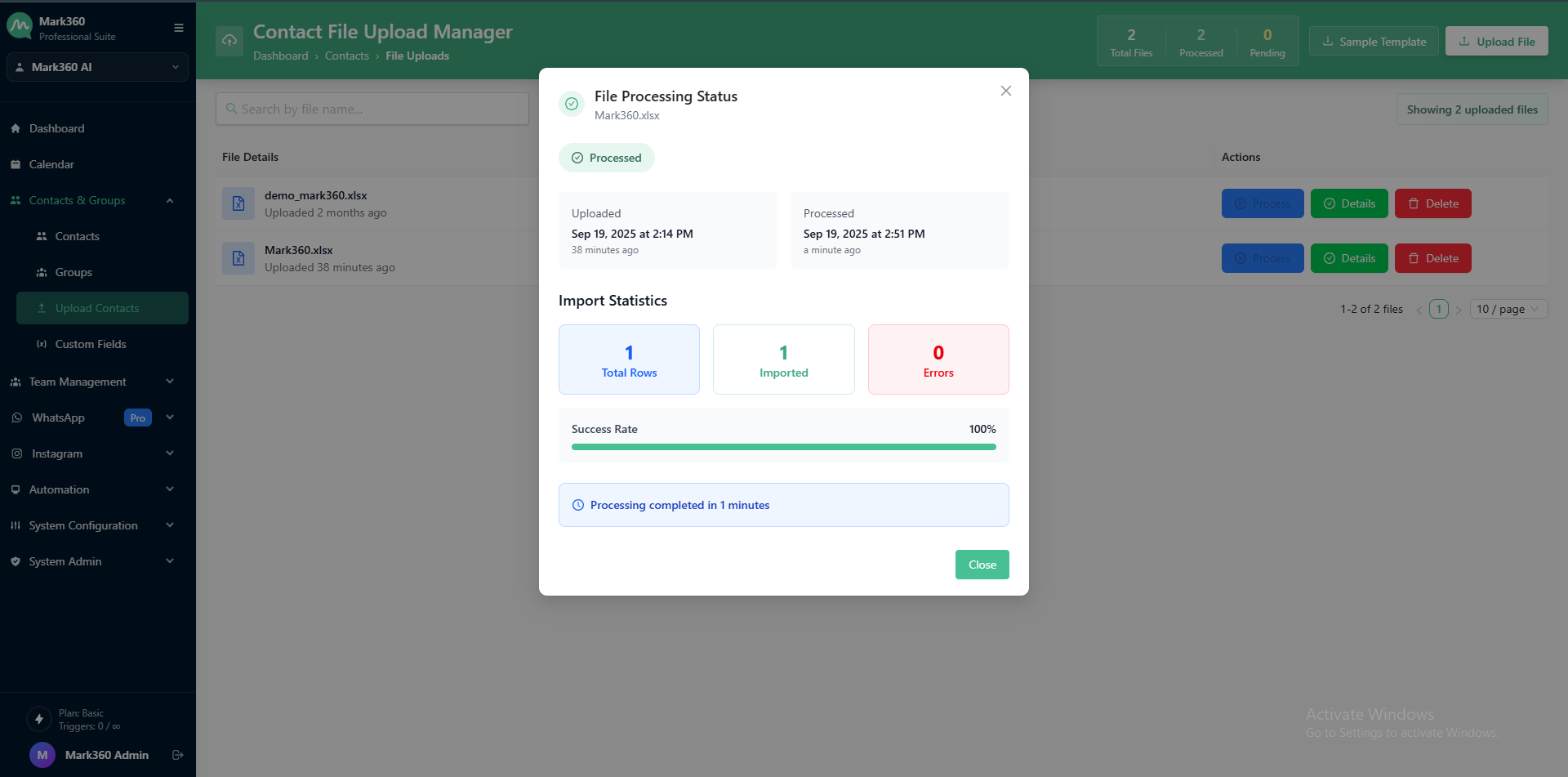Image resolution: width=1568 pixels, height=777 pixels.
Task: Click the logout icon next to Mark360 Admin
Action: coord(177,755)
